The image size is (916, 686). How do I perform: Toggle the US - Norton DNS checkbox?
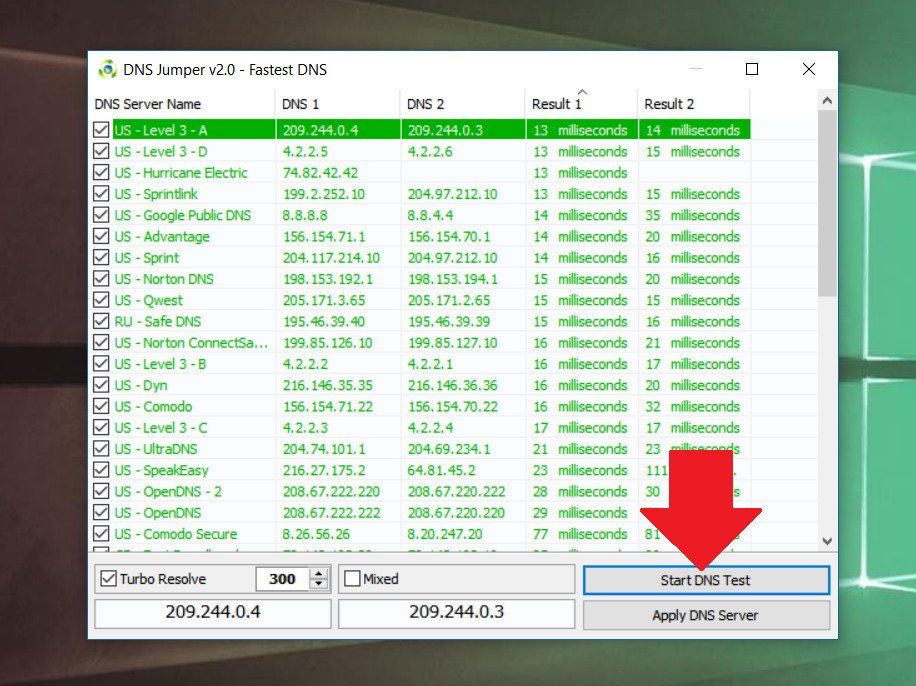(101, 278)
